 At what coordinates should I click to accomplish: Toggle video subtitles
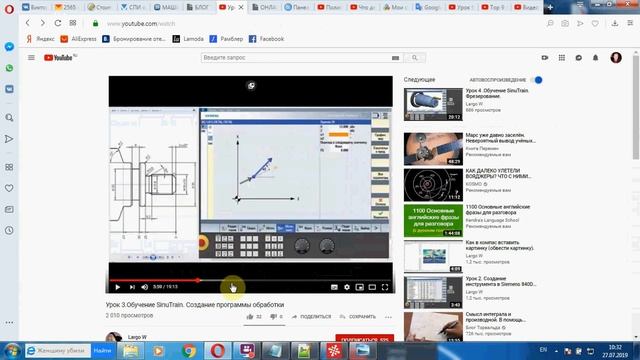[x=334, y=287]
